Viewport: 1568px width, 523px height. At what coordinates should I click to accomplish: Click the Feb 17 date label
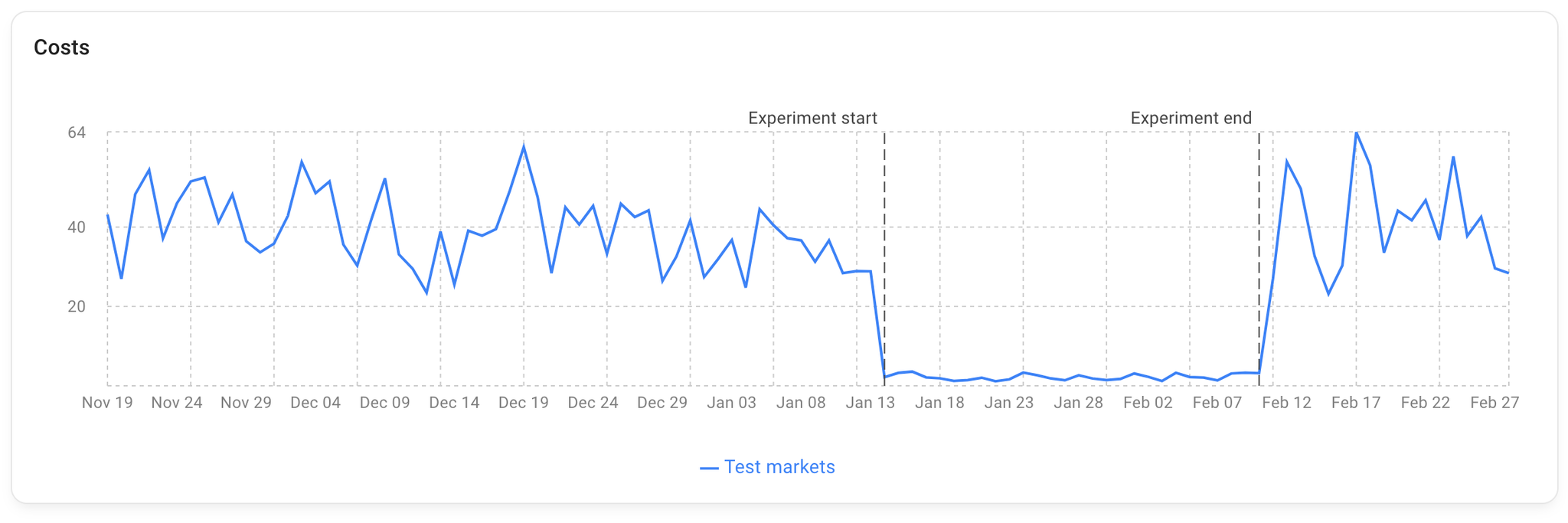pos(1356,403)
